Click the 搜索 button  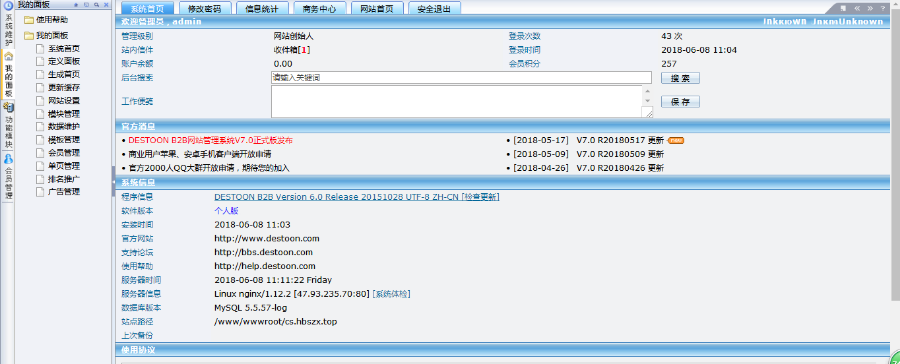(680, 78)
